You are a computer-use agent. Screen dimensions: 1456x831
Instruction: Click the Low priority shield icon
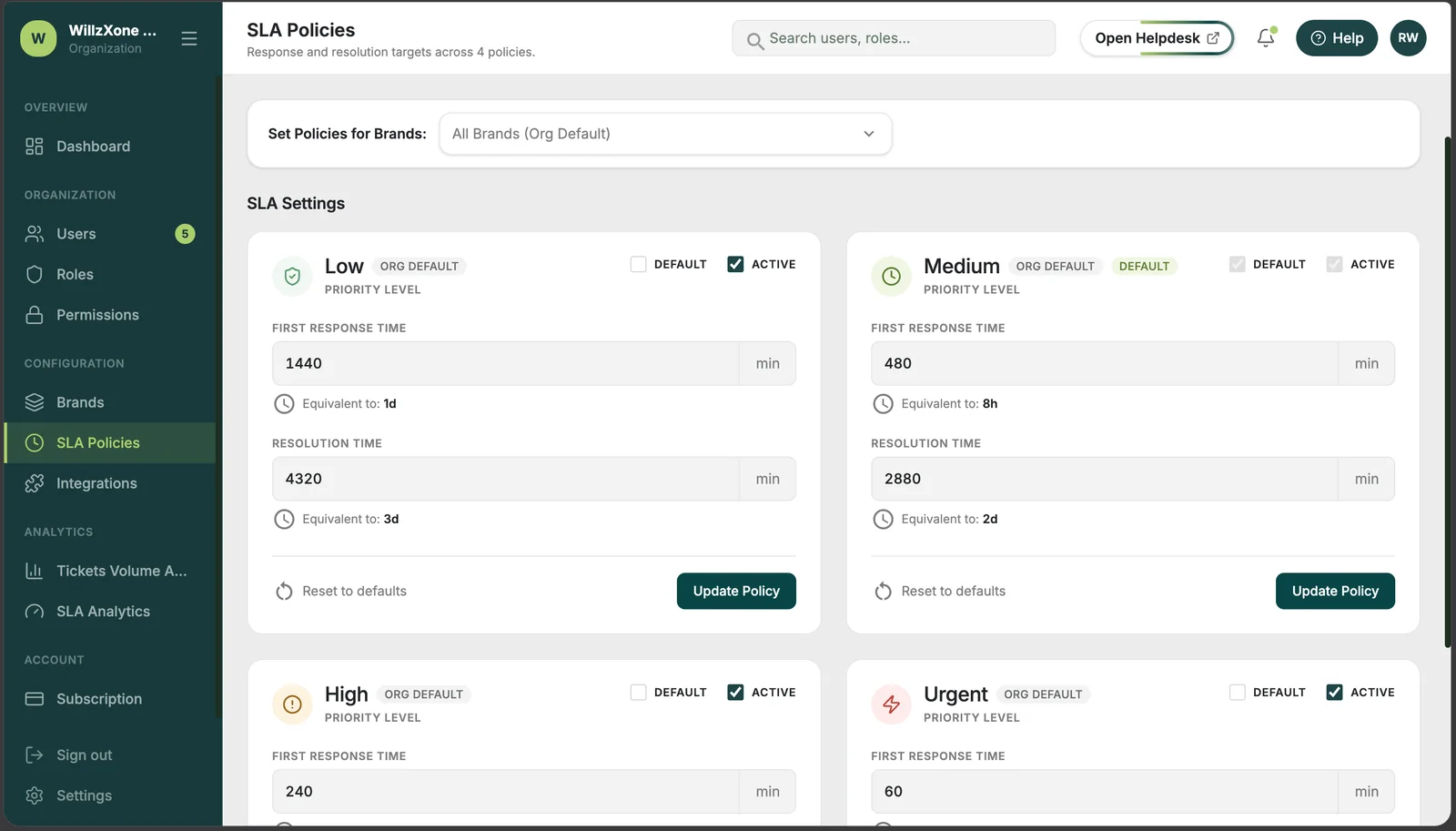click(292, 277)
